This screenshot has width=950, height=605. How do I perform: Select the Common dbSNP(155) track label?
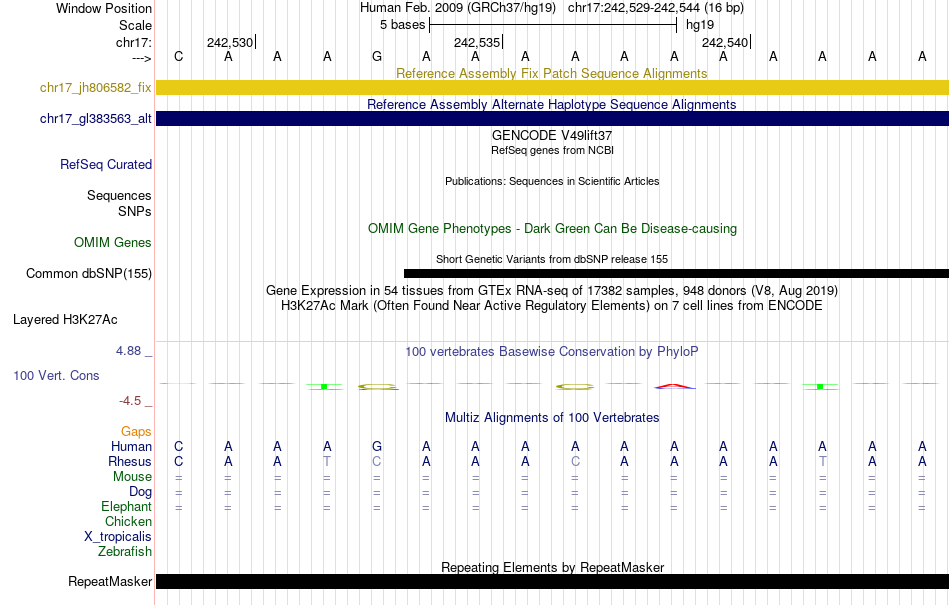89,273
